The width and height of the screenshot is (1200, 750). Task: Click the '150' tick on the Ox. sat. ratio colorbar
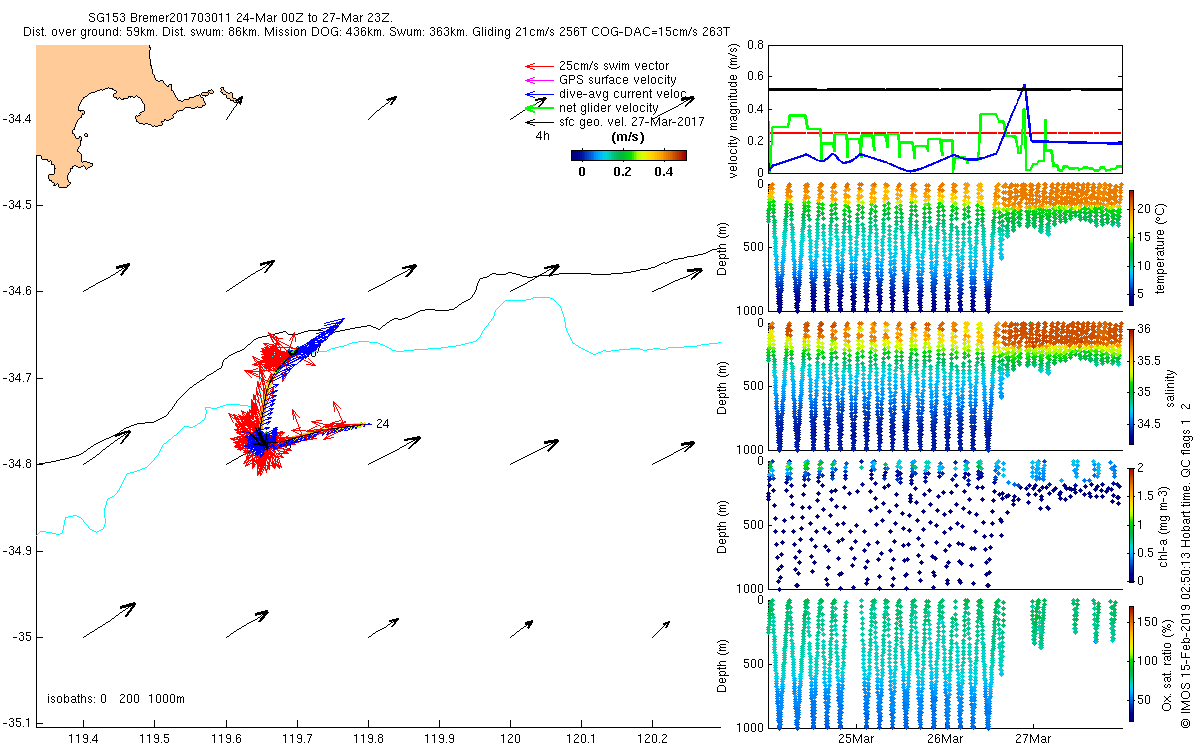[1150, 622]
